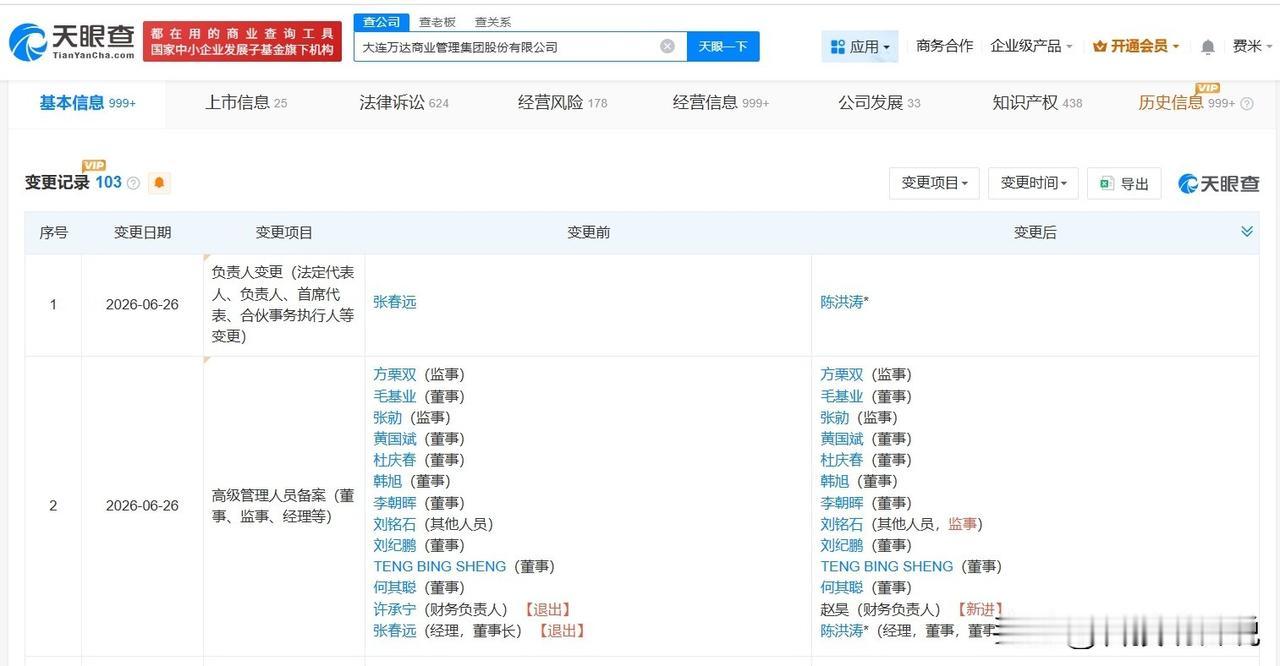Open the 经营风险 tab

click(x=562, y=103)
